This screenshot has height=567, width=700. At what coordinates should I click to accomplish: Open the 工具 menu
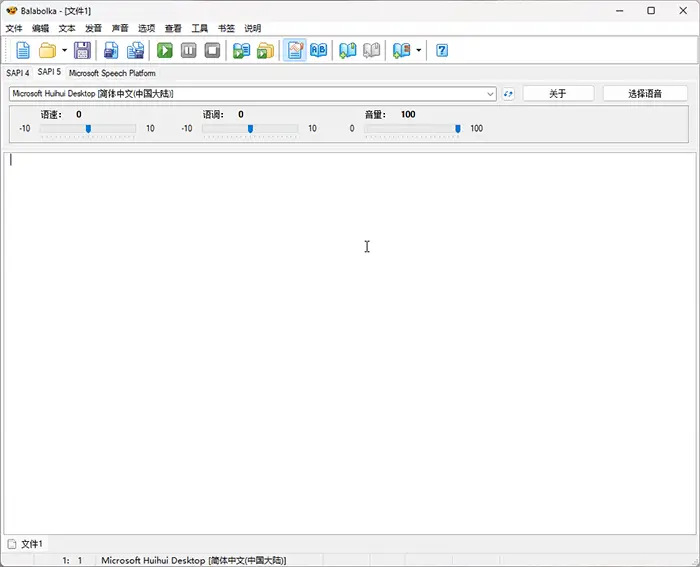[x=200, y=28]
